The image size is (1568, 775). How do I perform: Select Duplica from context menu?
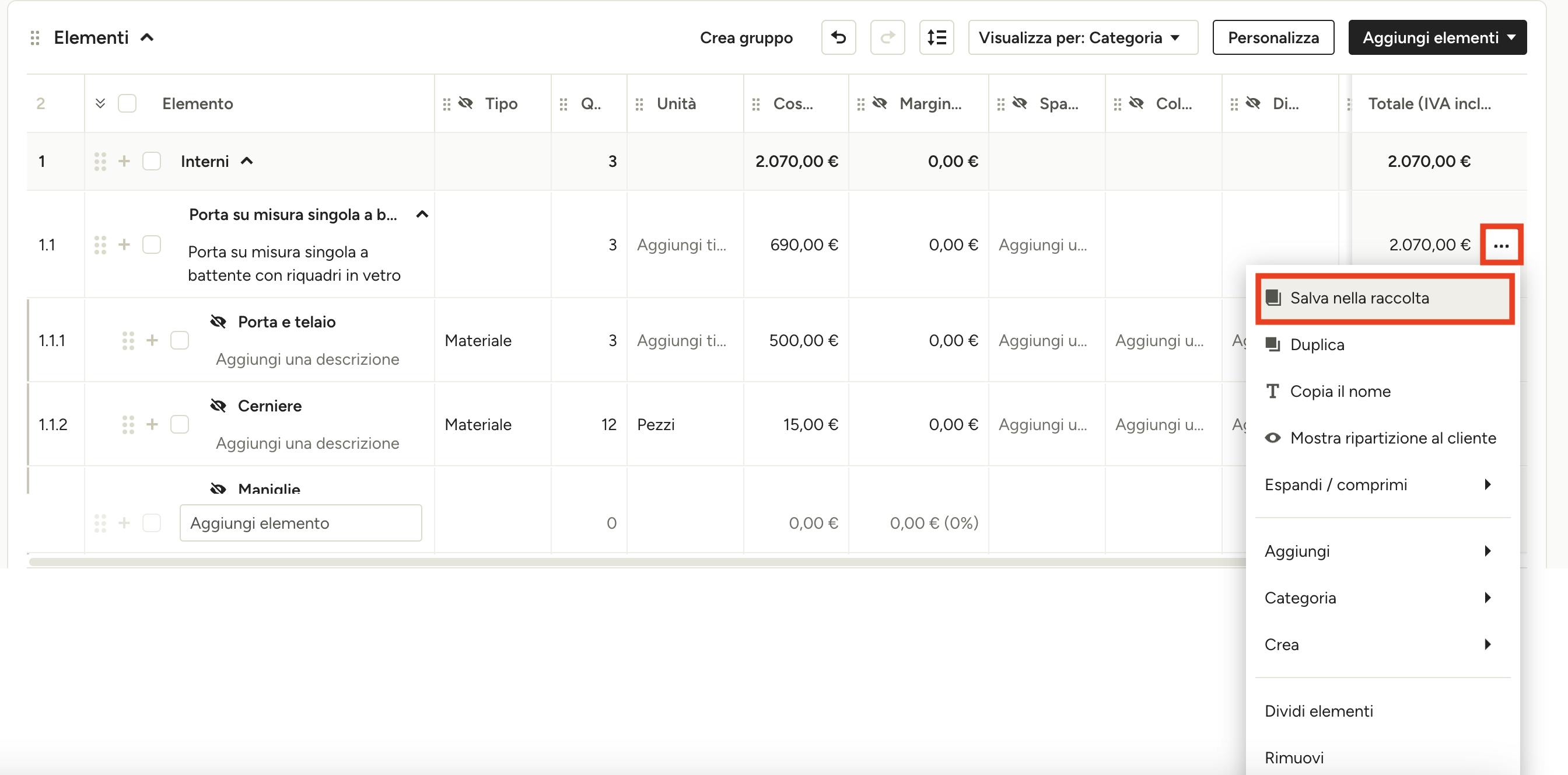coord(1382,344)
